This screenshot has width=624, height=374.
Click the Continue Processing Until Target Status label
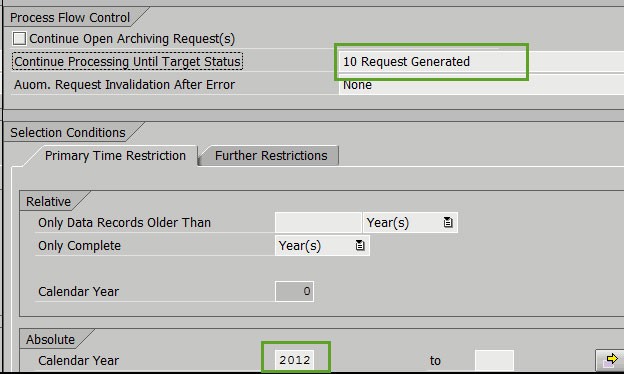(x=127, y=62)
